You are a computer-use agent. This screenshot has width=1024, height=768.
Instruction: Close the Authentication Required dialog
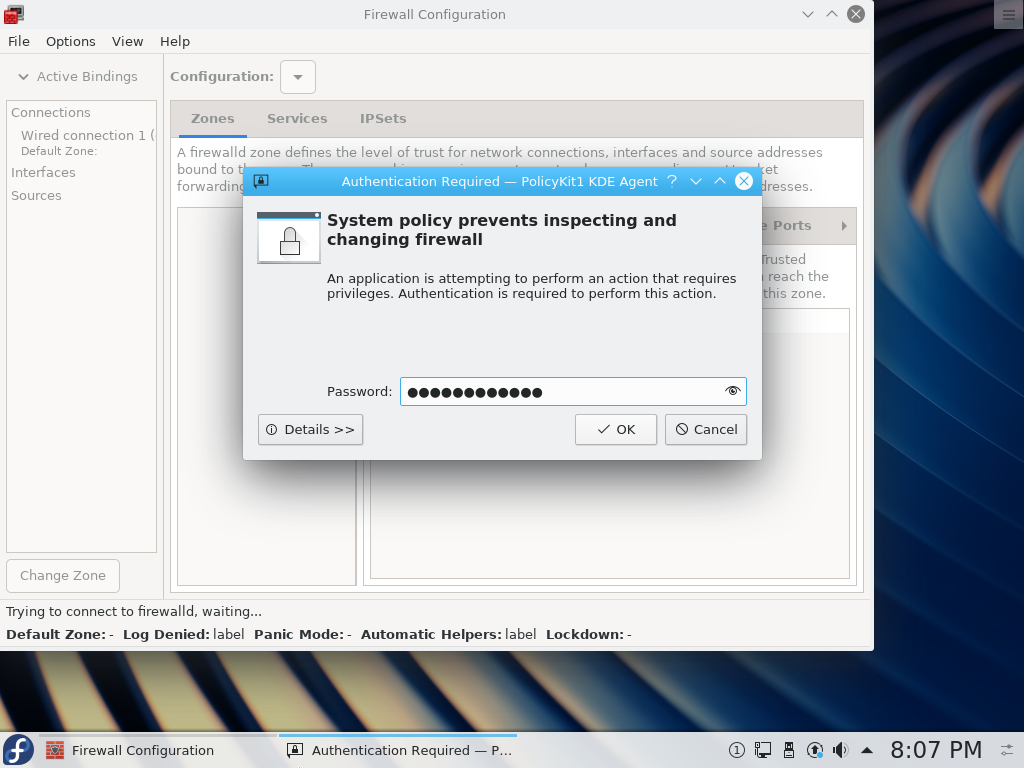click(743, 181)
